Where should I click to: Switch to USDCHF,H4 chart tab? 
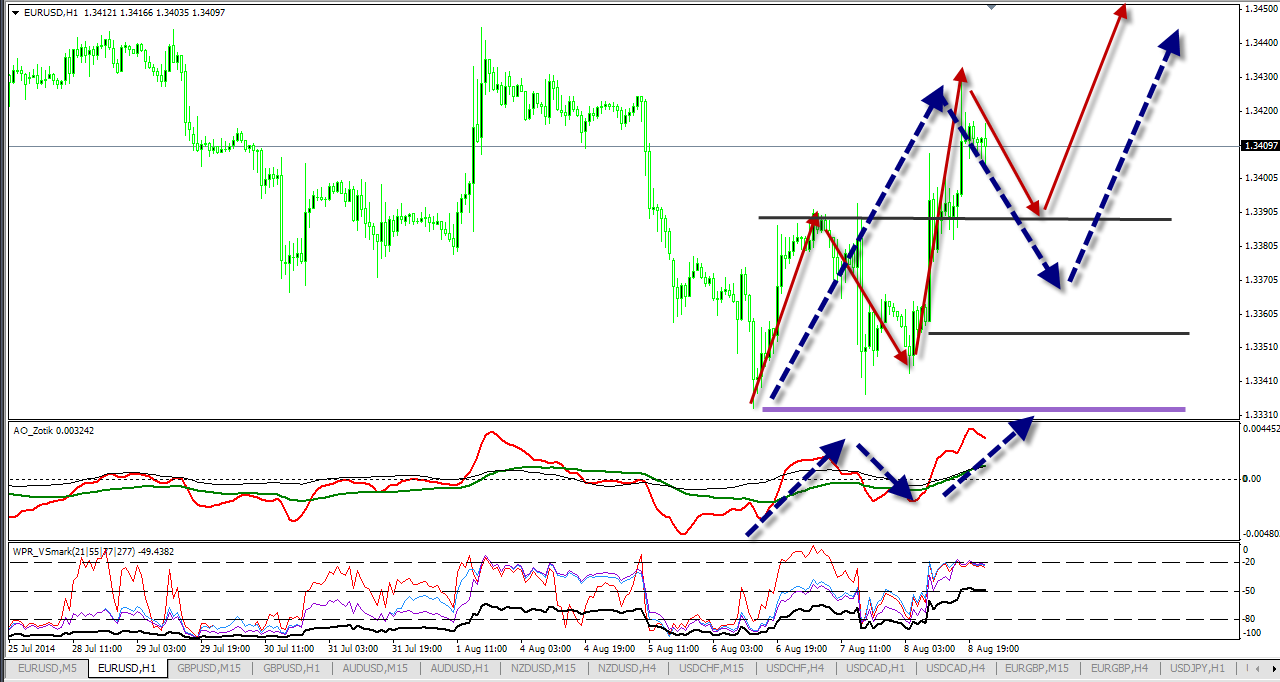click(x=793, y=668)
